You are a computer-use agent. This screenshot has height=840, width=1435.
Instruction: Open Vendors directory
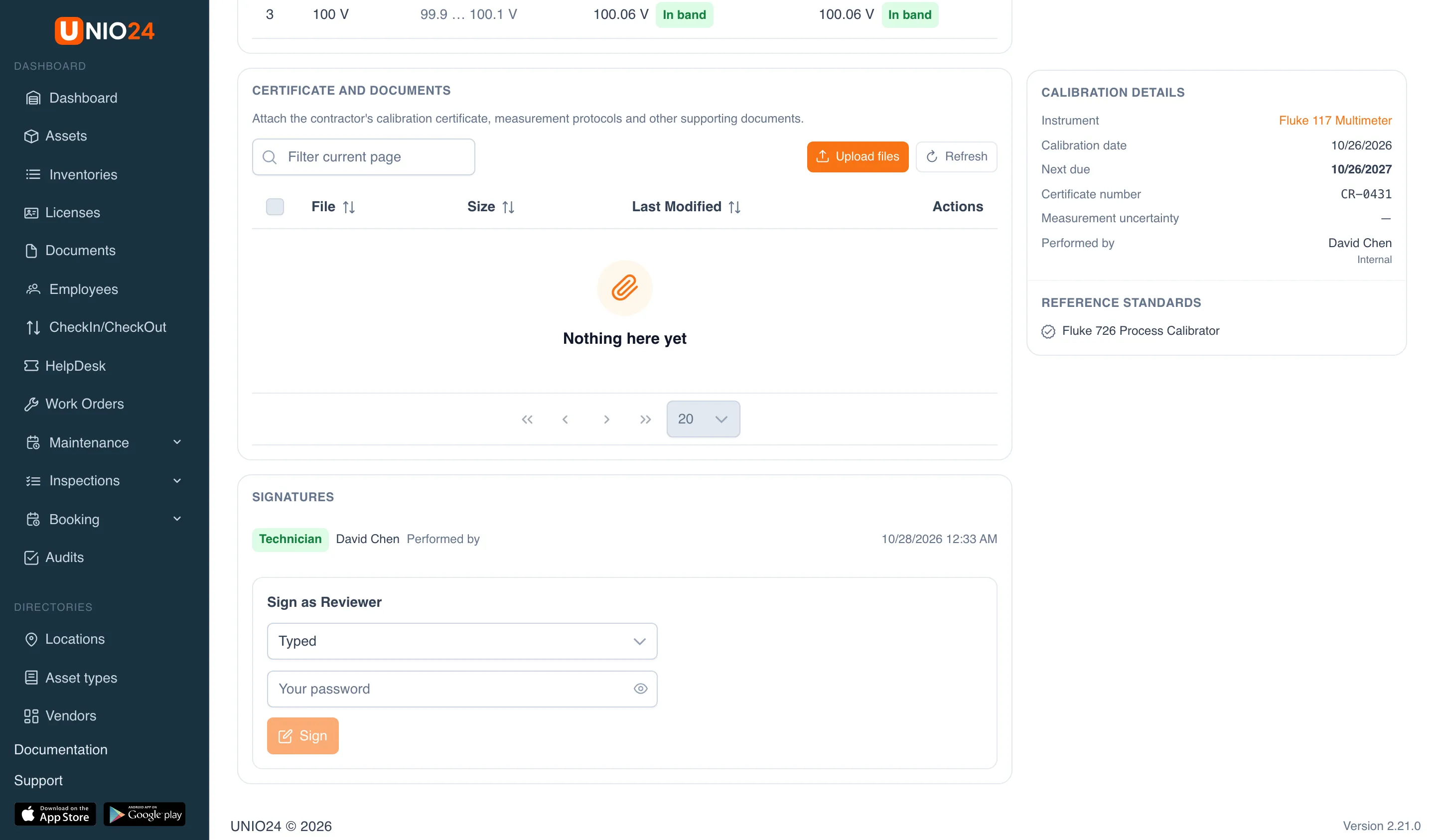[61, 716]
